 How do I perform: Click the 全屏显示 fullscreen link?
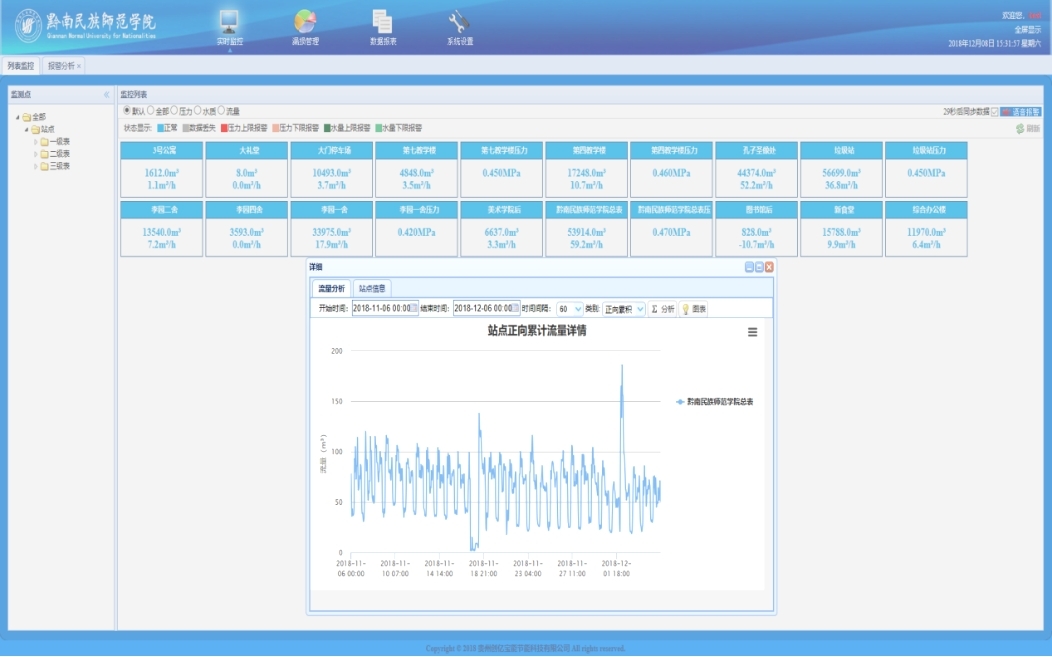(1027, 30)
